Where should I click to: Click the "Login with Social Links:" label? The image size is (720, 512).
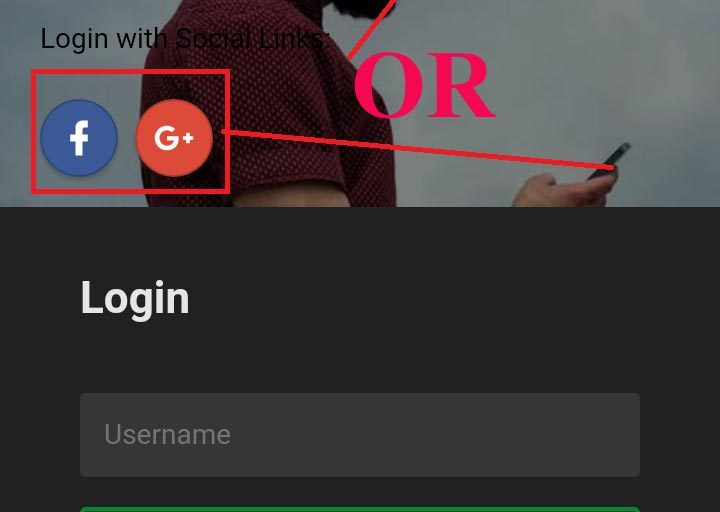185,38
